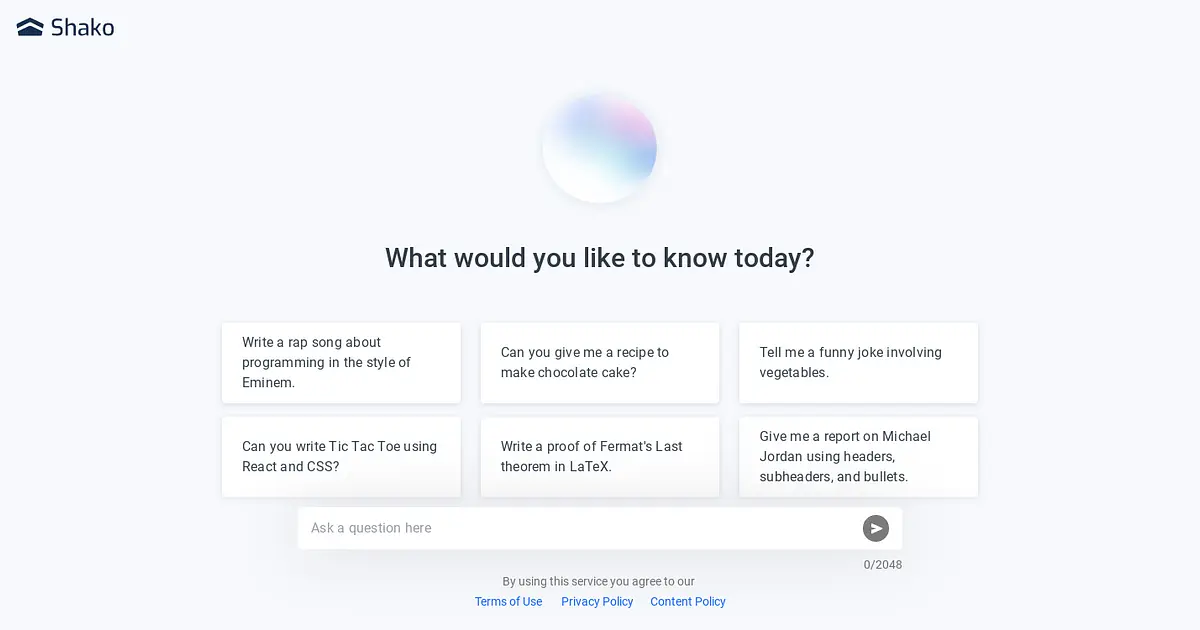Click the word Eminem in the first card
This screenshot has width=1200, height=630.
click(268, 383)
